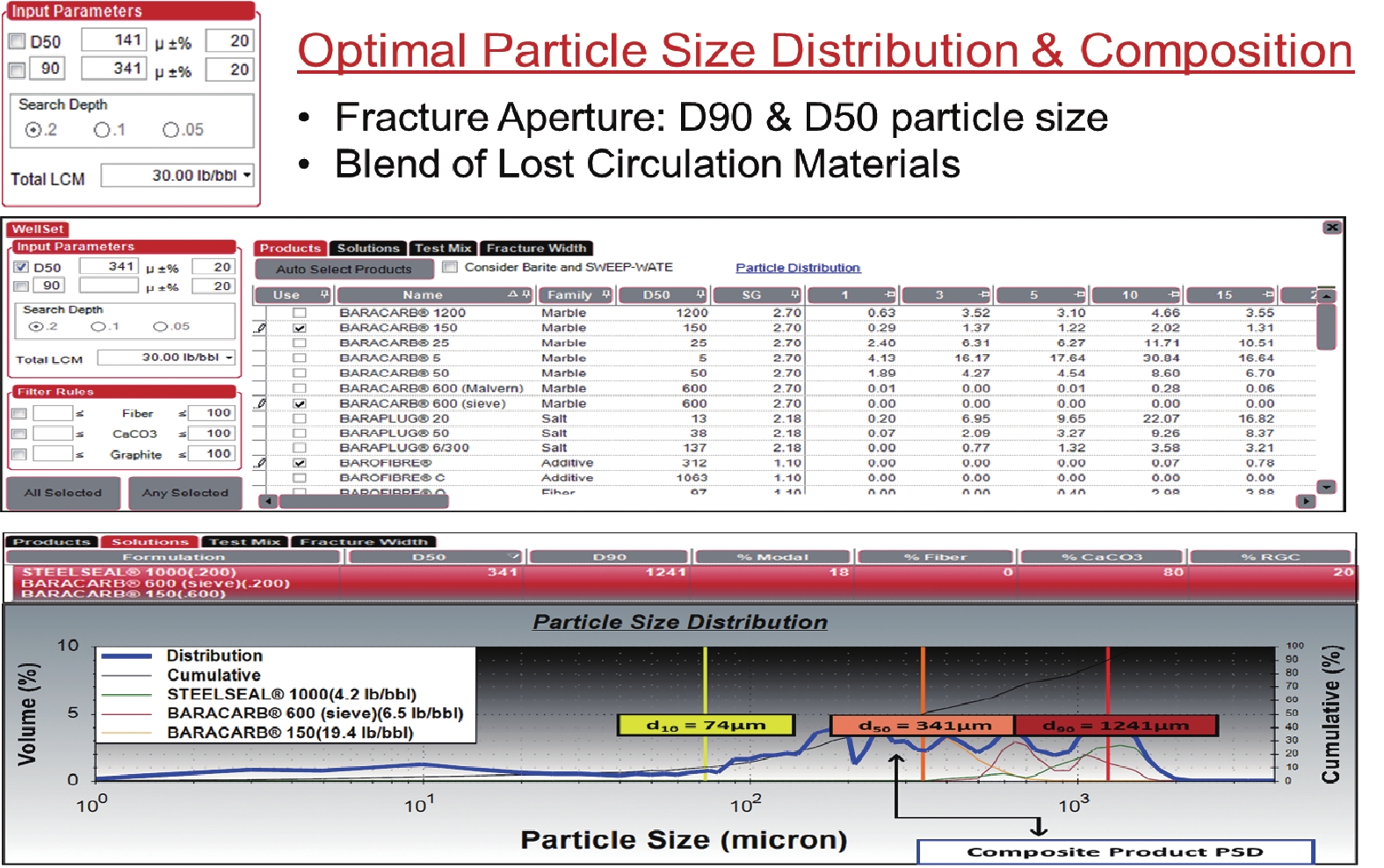
Task: Open the Products tab above the Formulation grid
Action: [52, 541]
